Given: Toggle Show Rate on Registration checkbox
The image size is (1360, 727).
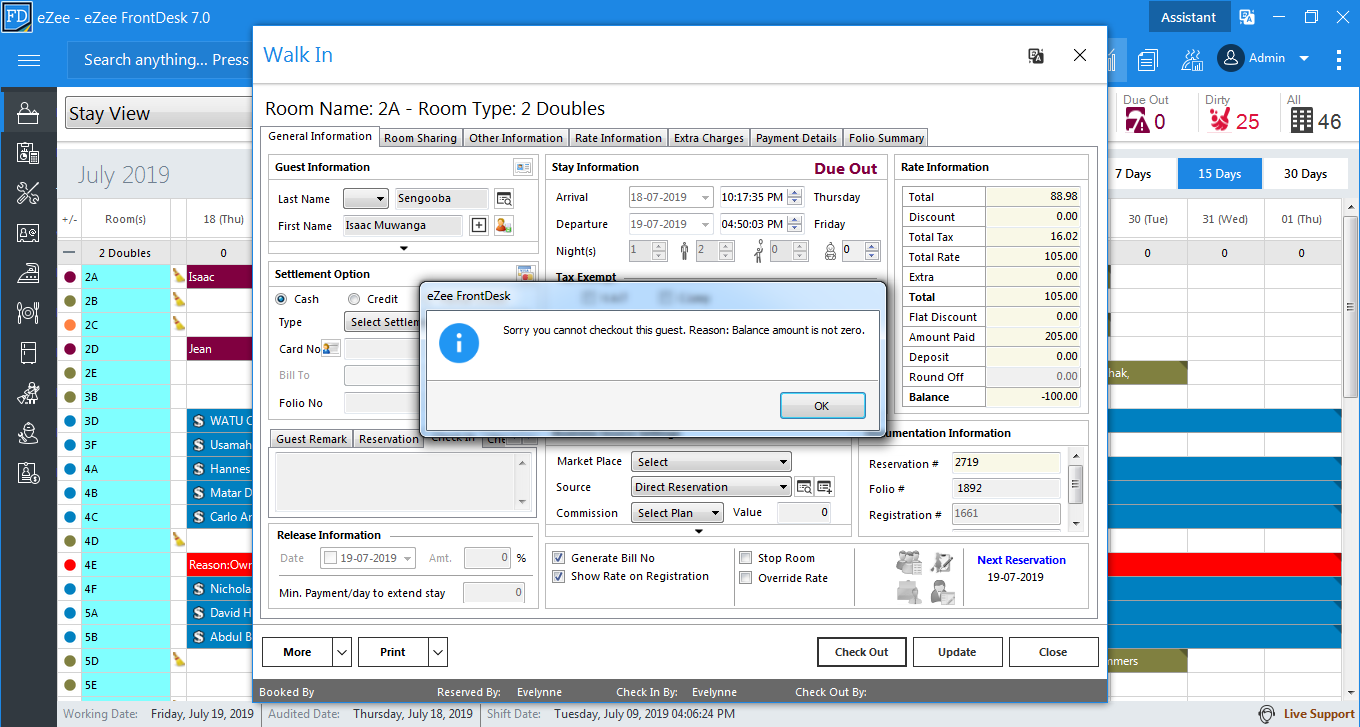Looking at the screenshot, I should (x=559, y=576).
